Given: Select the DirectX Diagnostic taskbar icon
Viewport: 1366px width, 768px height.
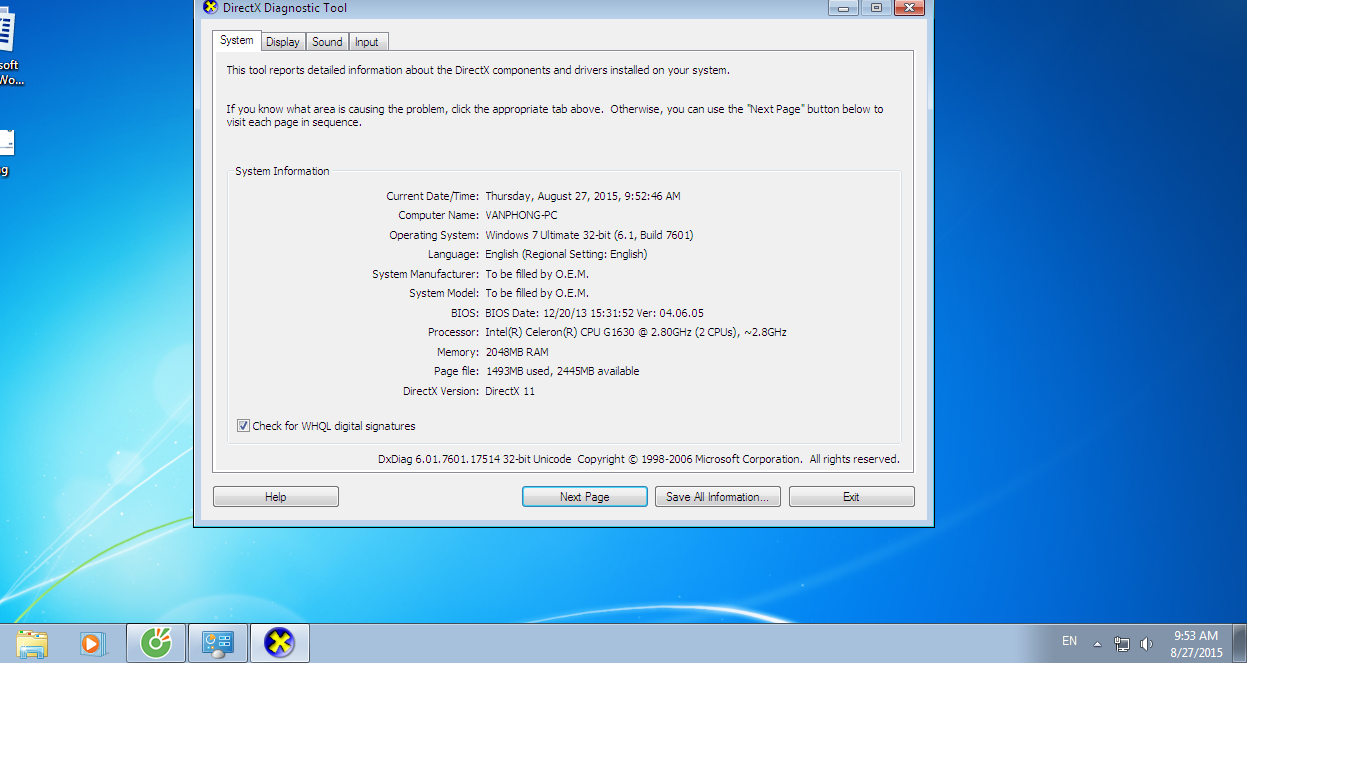Looking at the screenshot, I should 279,643.
